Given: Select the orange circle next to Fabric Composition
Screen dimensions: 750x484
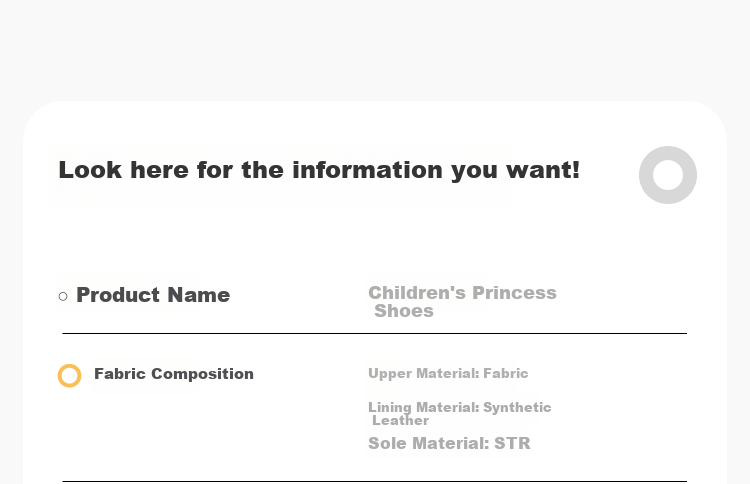Looking at the screenshot, I should (x=69, y=375).
